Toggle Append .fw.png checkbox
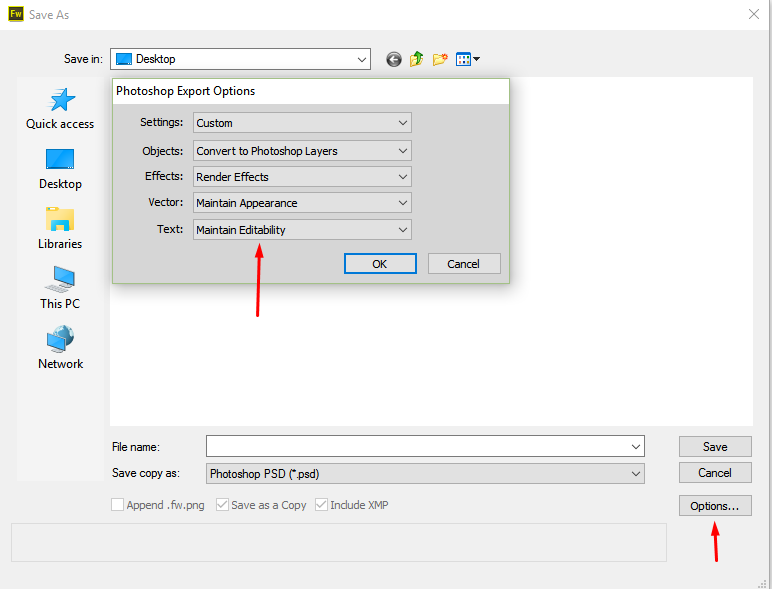Screen dimensions: 772x589 pos(117,505)
